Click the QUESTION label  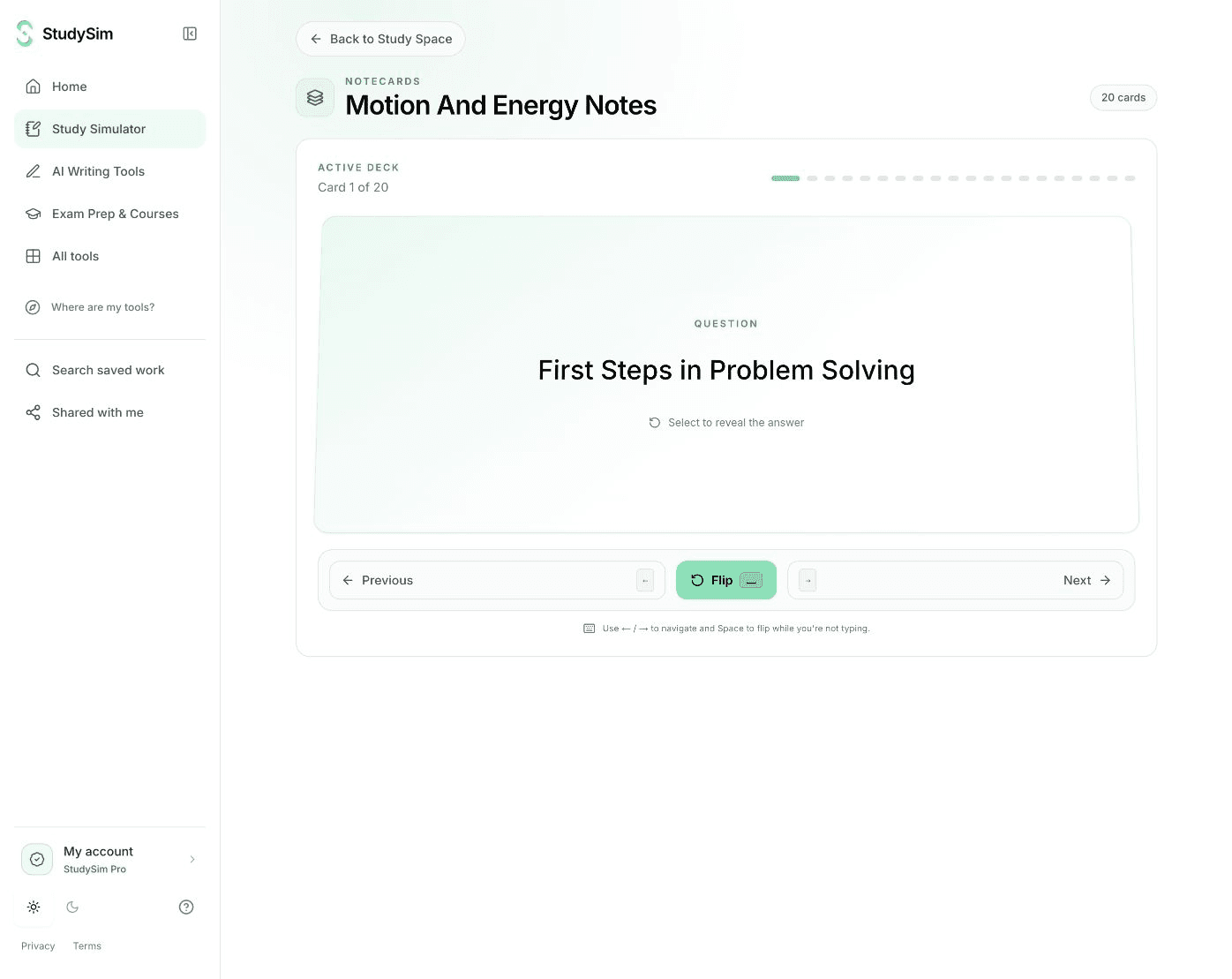coord(726,324)
